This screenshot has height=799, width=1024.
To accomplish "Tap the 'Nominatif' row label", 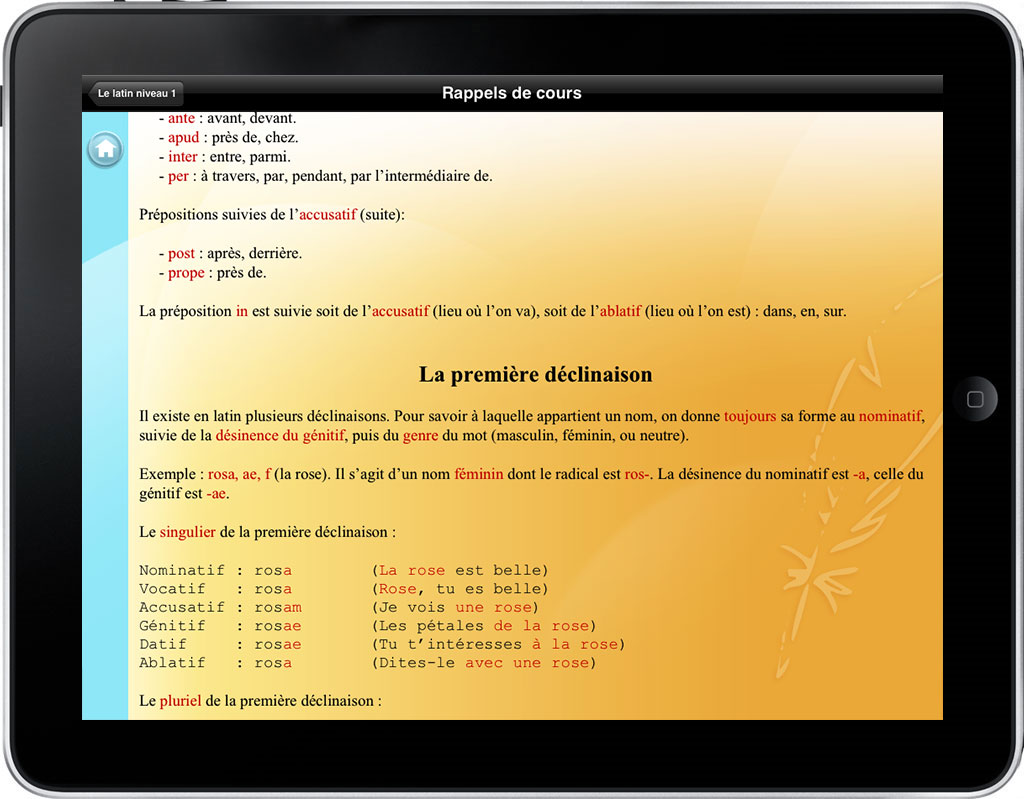I will tap(182, 570).
